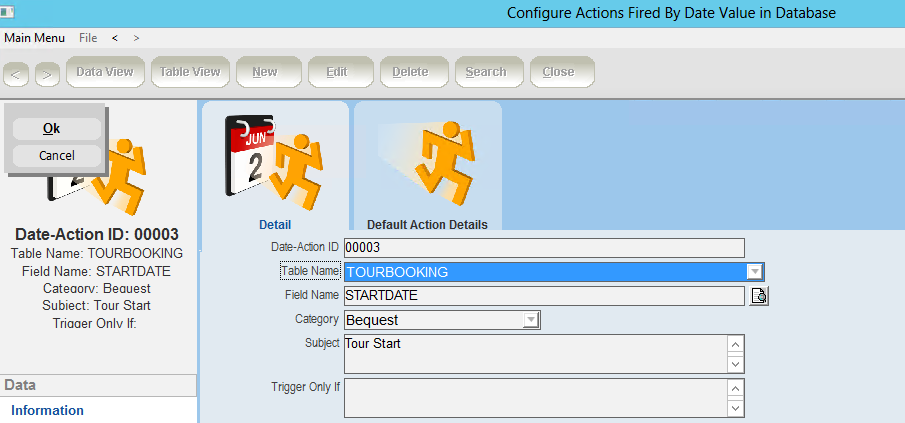Click the application icon in title bar
This screenshot has height=423, width=905.
8,12
